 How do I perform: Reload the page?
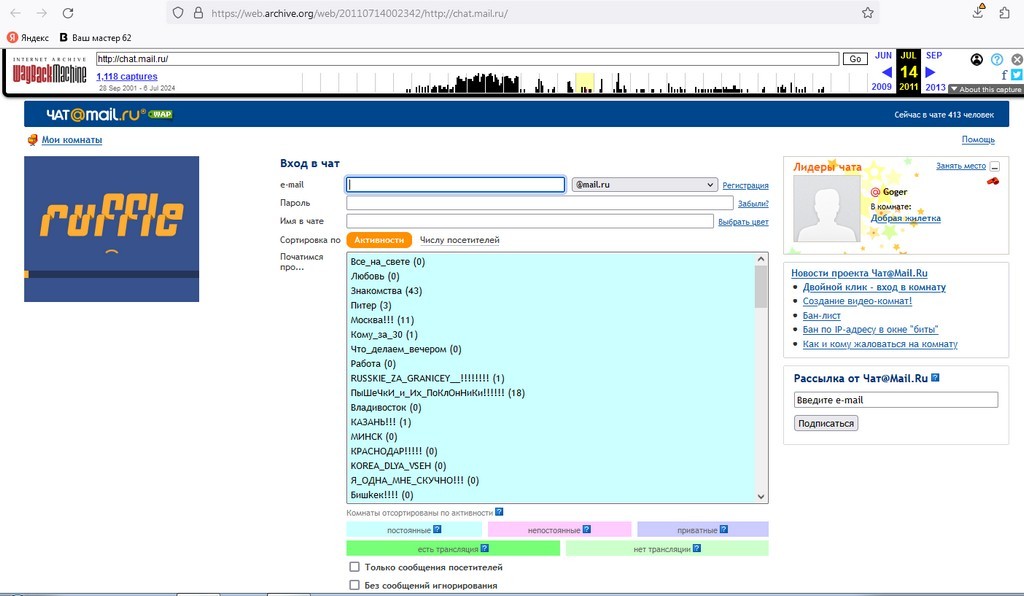point(68,13)
